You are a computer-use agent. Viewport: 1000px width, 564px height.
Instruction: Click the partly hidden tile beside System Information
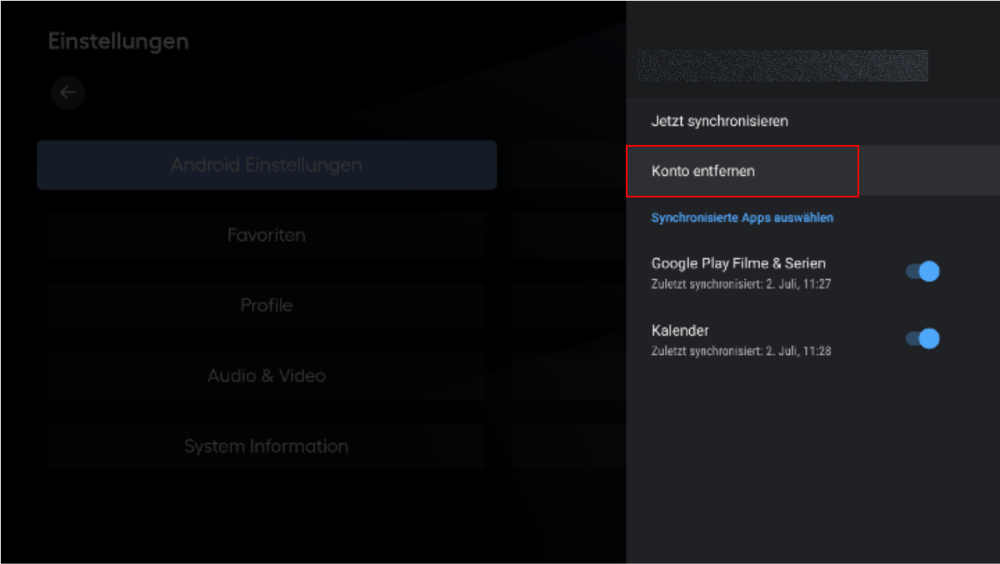click(570, 446)
